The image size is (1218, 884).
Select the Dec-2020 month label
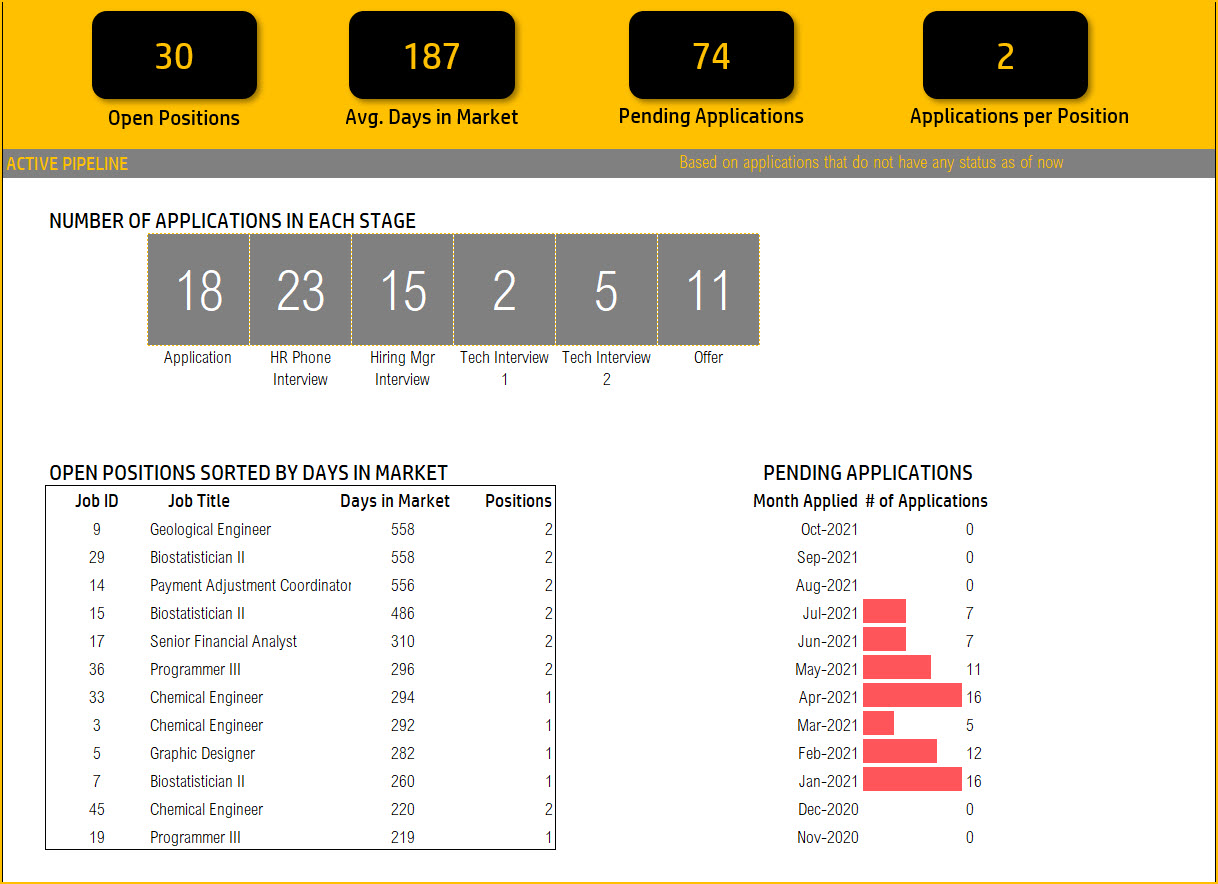click(828, 809)
